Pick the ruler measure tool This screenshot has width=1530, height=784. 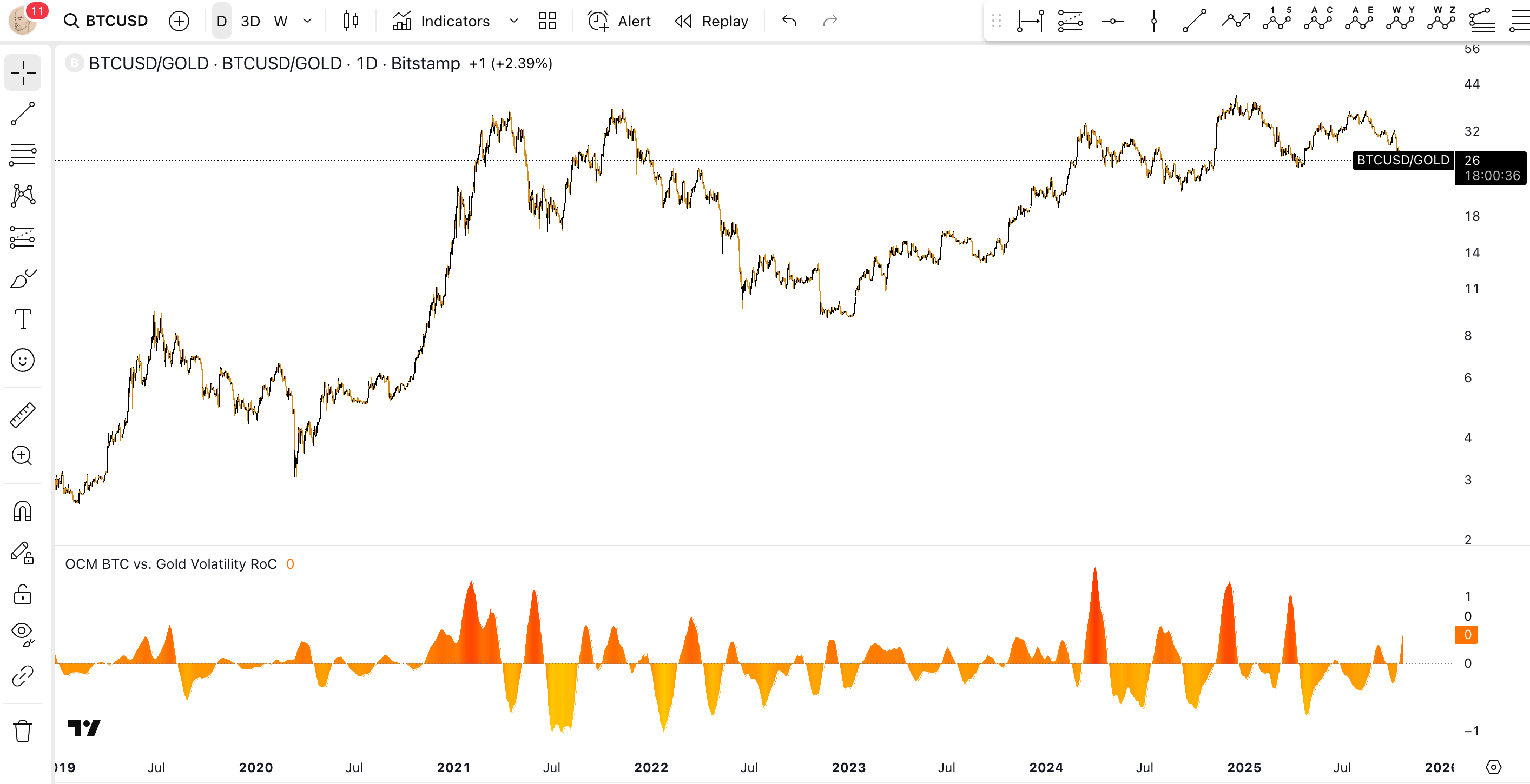tap(23, 415)
